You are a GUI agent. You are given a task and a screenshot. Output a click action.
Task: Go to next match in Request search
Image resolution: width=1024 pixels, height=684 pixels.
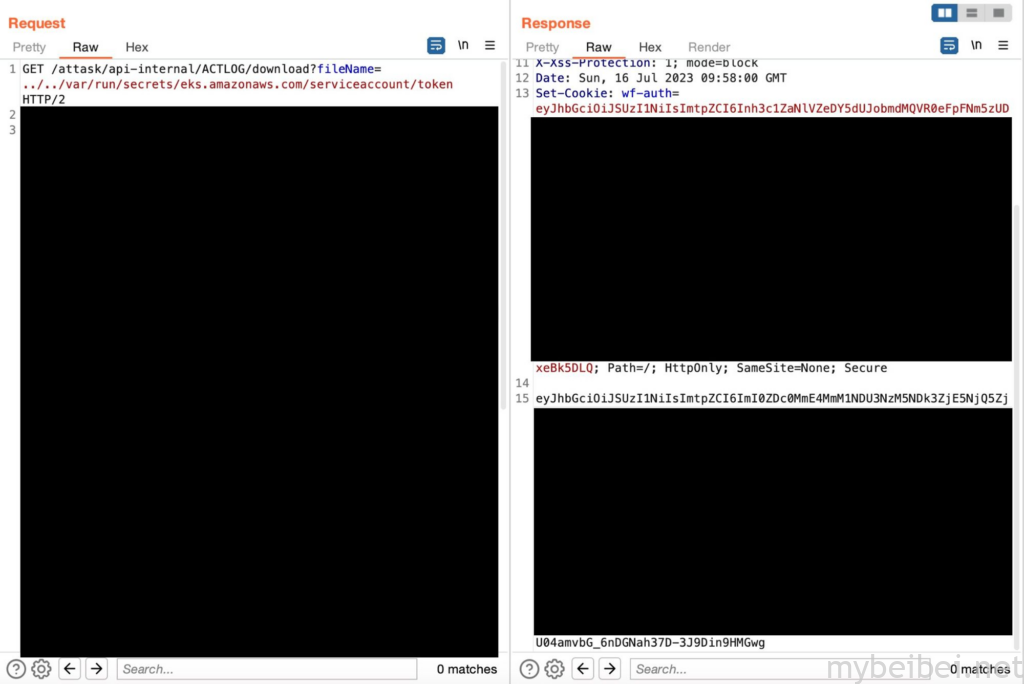tap(96, 669)
